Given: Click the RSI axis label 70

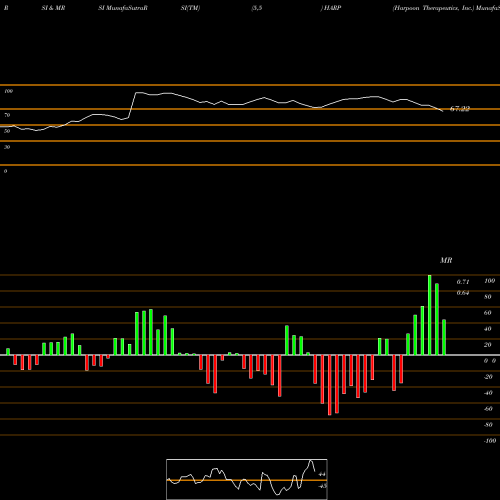Looking at the screenshot, I should pyautogui.click(x=7, y=115).
